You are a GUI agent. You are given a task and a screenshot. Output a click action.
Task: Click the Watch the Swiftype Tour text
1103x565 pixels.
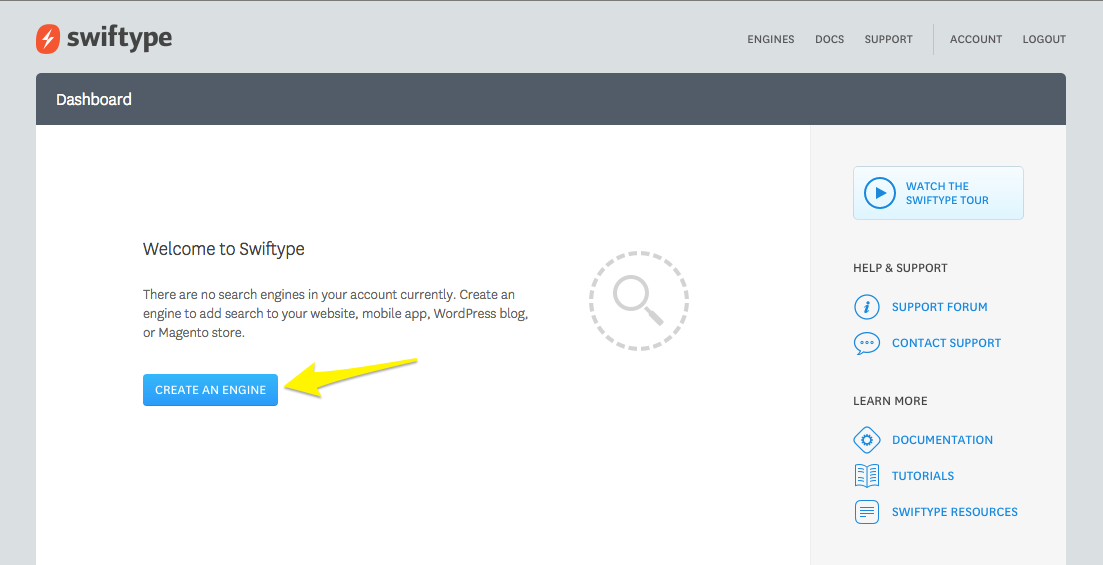[946, 193]
